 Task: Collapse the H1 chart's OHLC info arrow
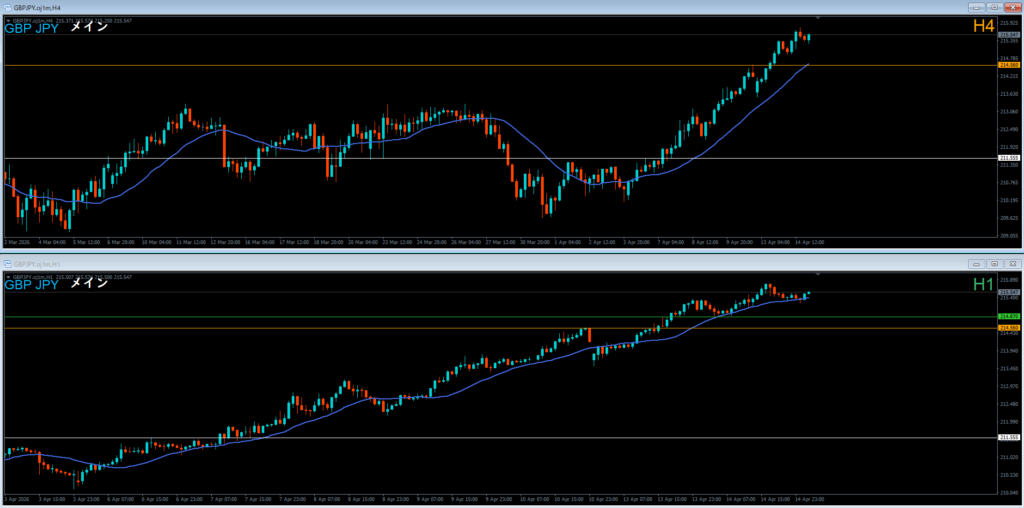[x=7, y=276]
